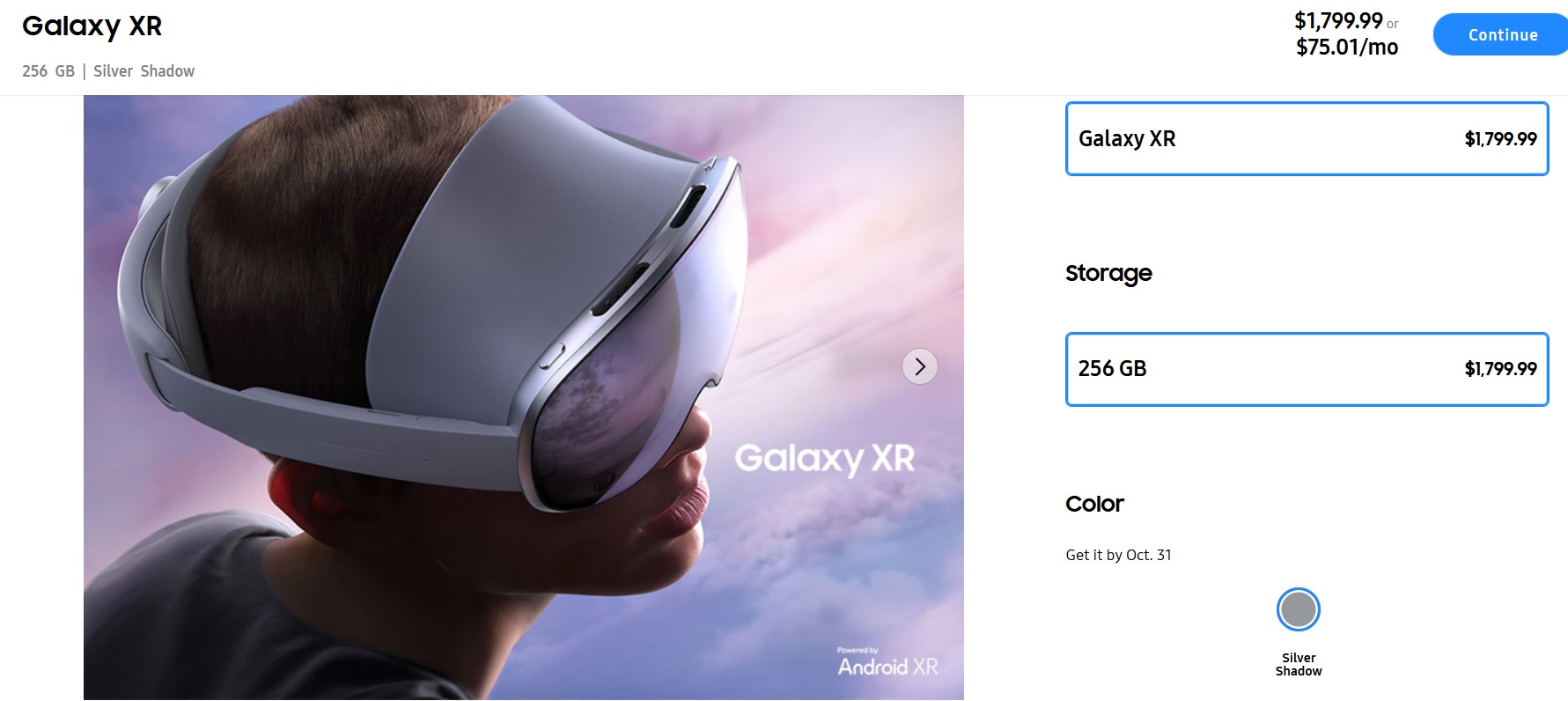
Task: Advance to the next product image
Action: click(920, 366)
